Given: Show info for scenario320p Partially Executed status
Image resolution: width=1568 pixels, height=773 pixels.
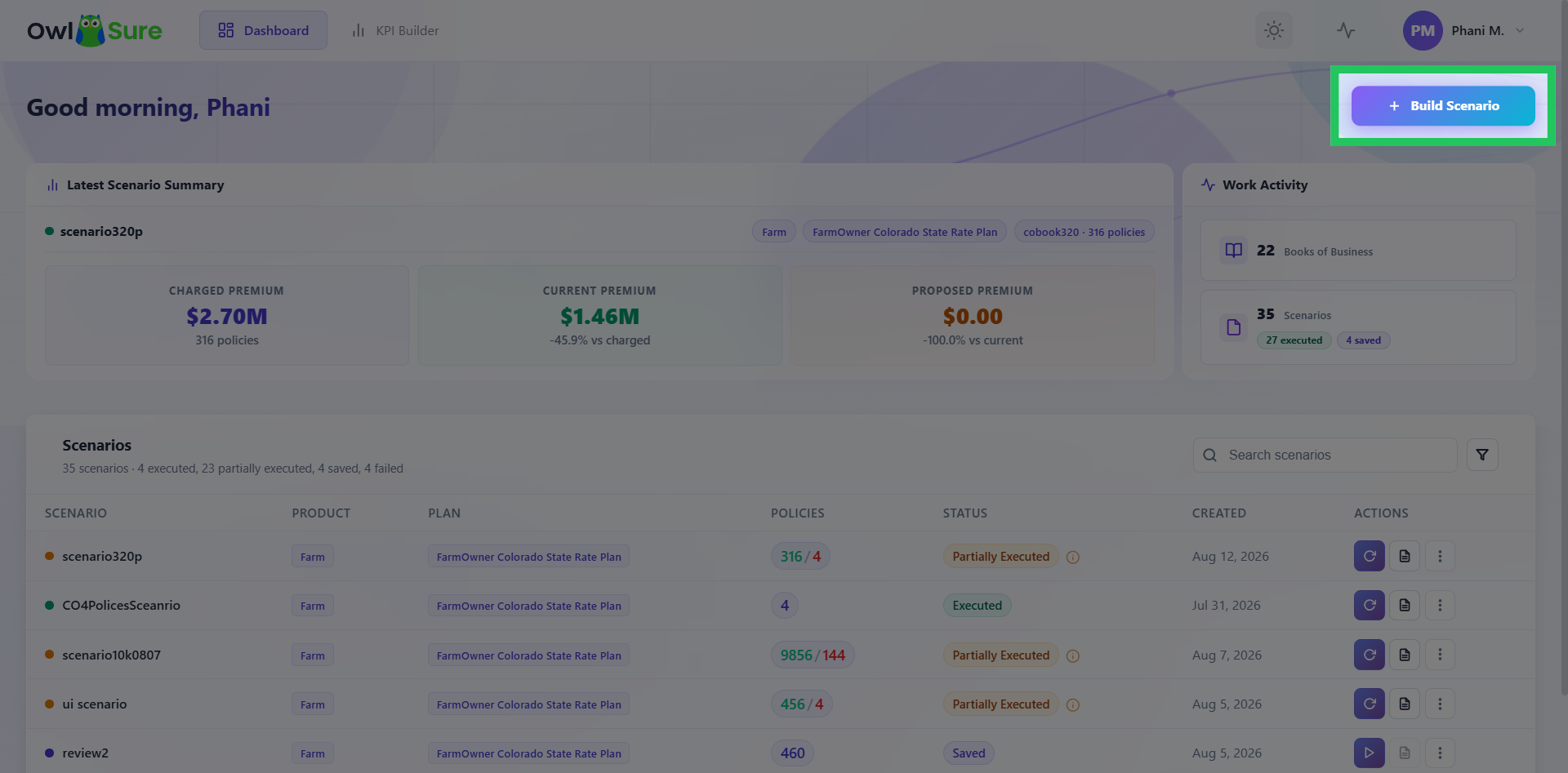Looking at the screenshot, I should tap(1073, 557).
